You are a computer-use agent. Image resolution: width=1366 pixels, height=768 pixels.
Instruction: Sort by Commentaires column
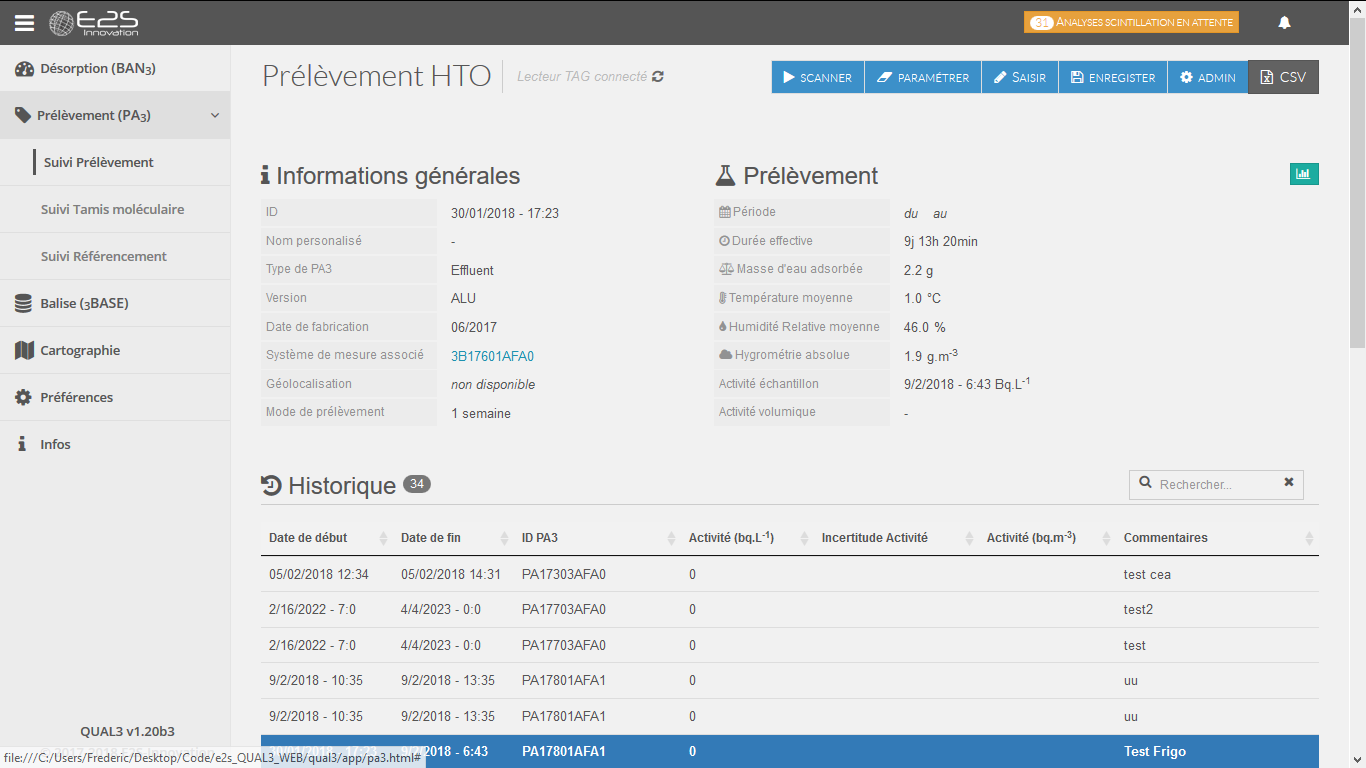point(1217,538)
